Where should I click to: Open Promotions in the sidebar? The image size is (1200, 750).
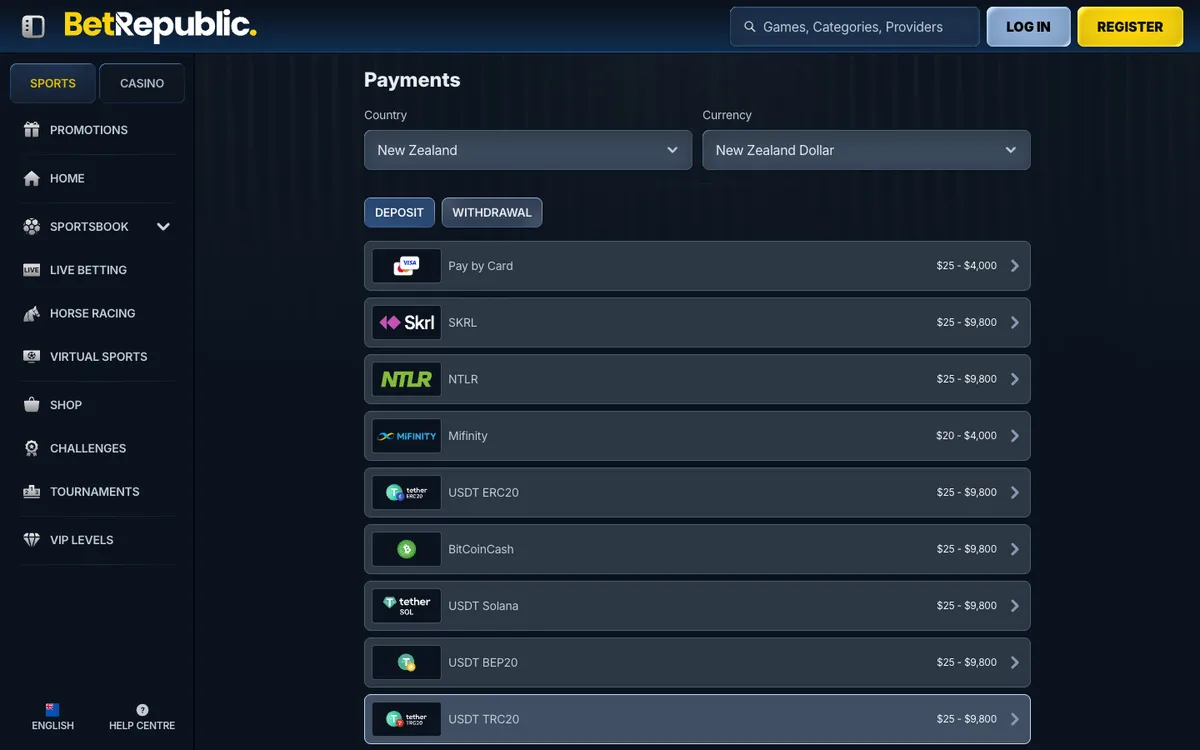tap(89, 130)
